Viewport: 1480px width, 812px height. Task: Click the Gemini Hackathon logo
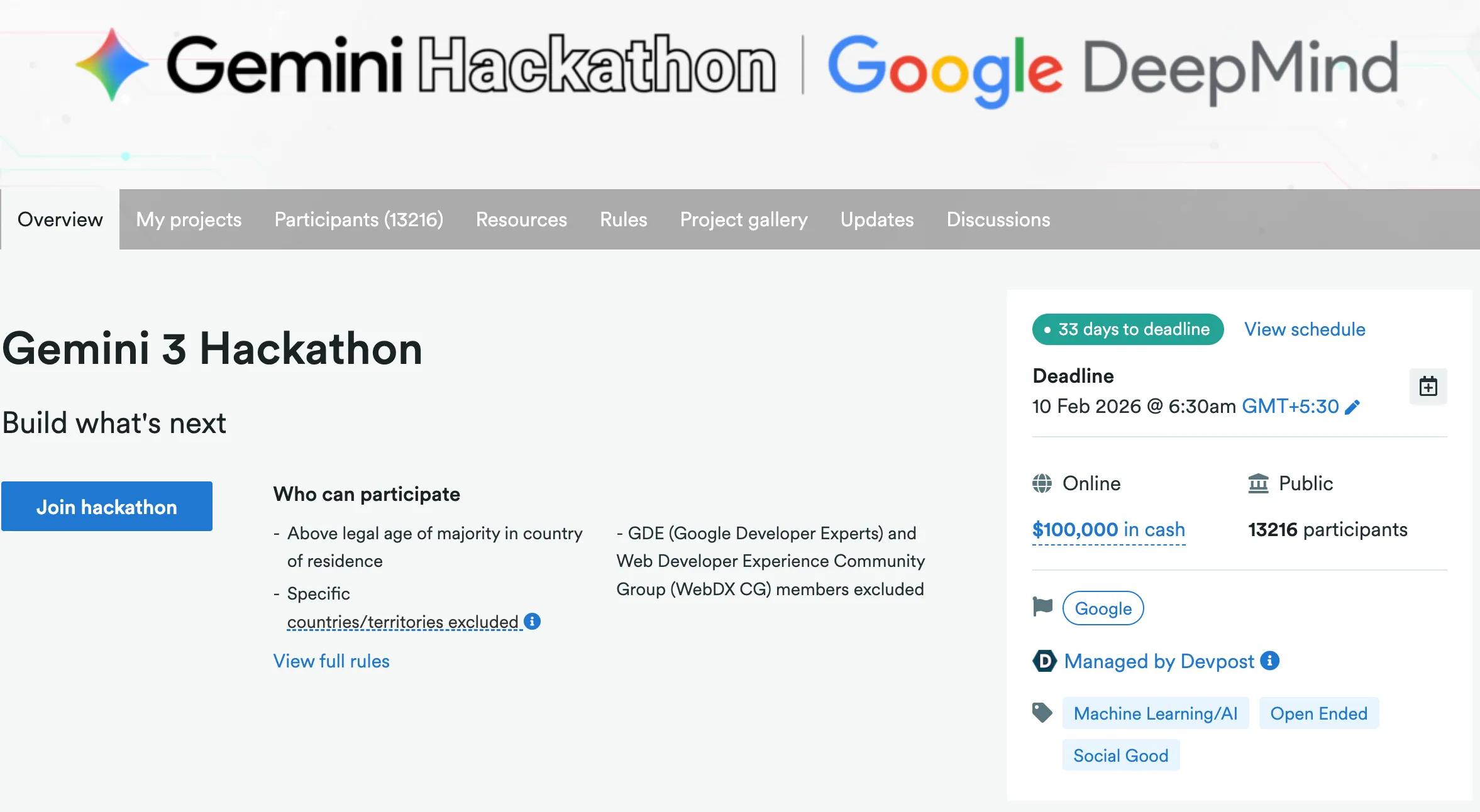pyautogui.click(x=428, y=66)
